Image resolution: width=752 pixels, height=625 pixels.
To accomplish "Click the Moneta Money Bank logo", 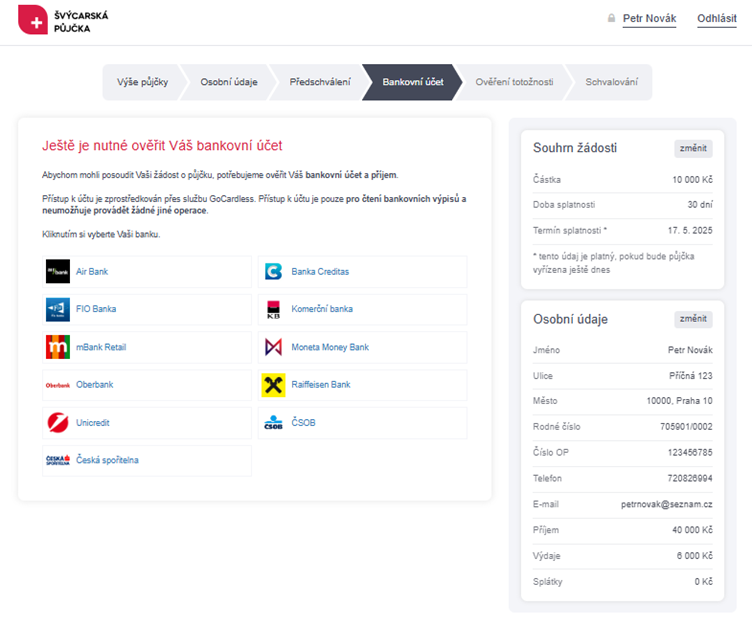I will [273, 347].
